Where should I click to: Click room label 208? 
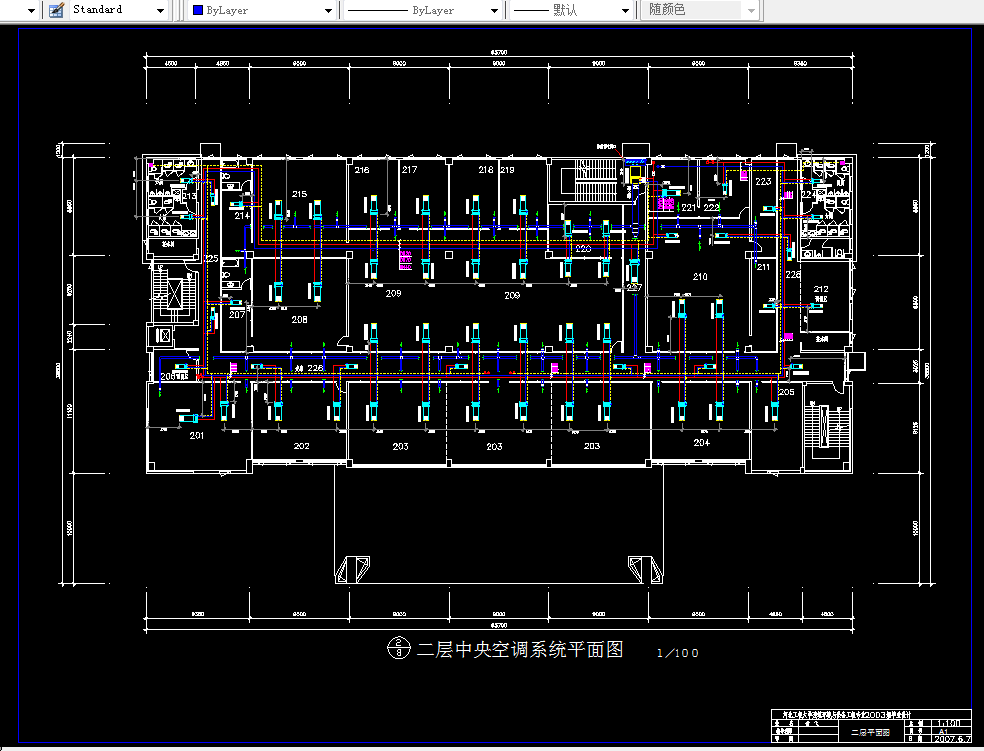coord(299,319)
